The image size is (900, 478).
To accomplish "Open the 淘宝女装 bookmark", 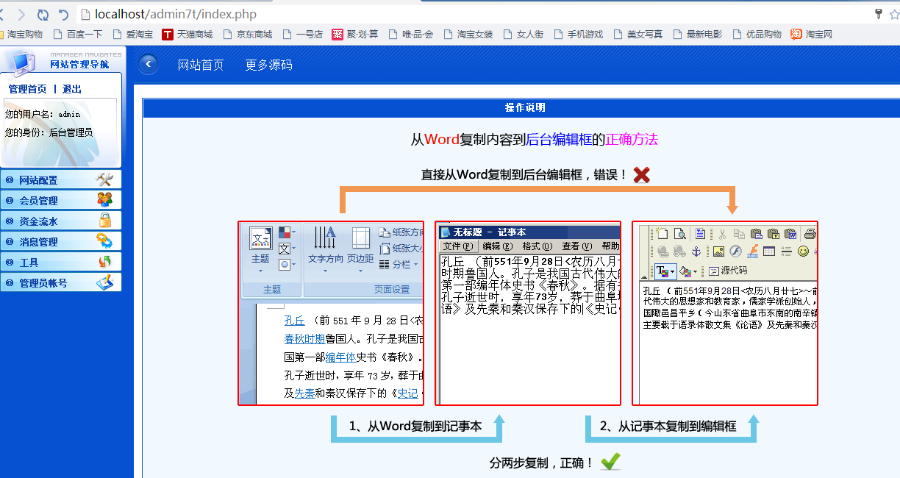I will click(468, 34).
